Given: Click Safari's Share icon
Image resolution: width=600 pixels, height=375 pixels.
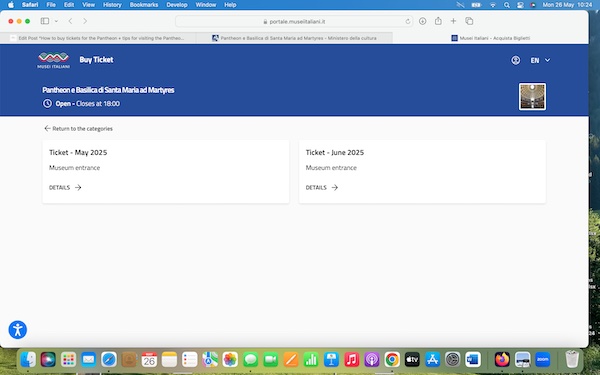Looking at the screenshot, I should point(438,21).
